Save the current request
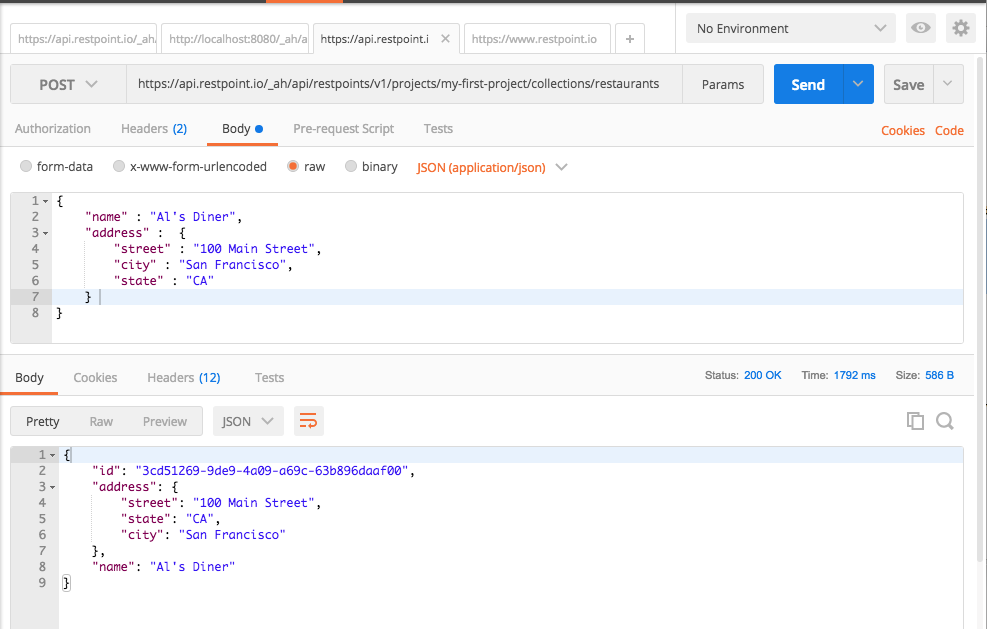 click(x=908, y=84)
